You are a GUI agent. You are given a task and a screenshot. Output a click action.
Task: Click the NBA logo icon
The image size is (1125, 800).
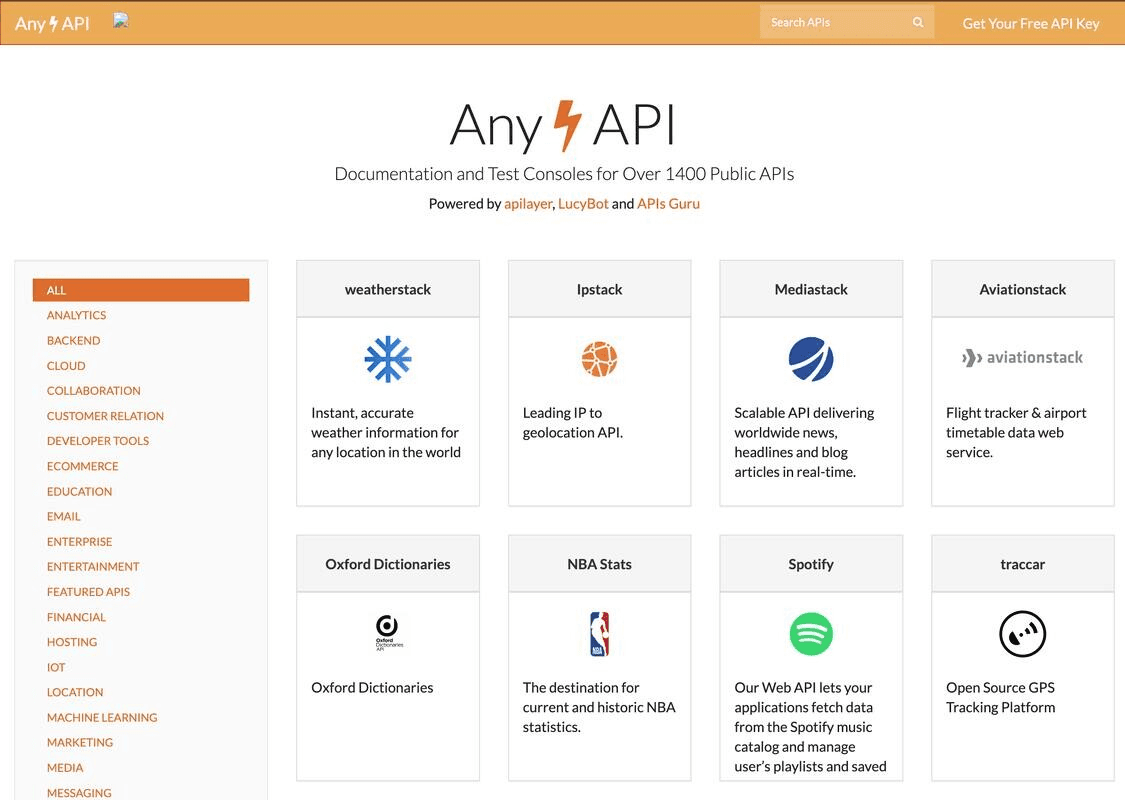click(599, 634)
